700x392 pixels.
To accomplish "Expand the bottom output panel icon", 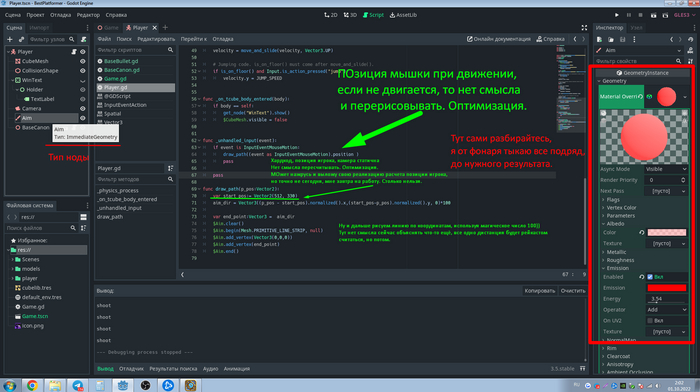I will (x=583, y=369).
